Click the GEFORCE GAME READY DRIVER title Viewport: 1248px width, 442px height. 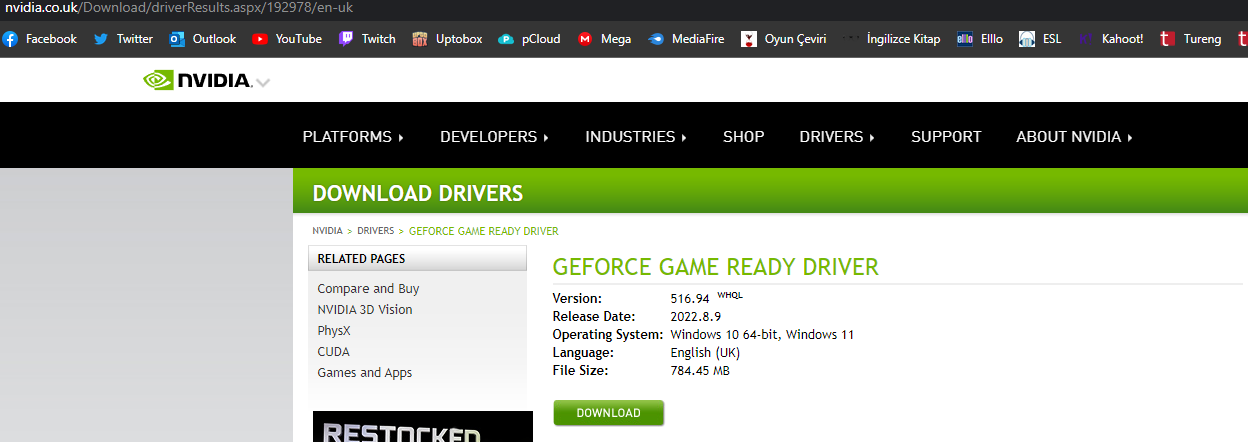[715, 267]
